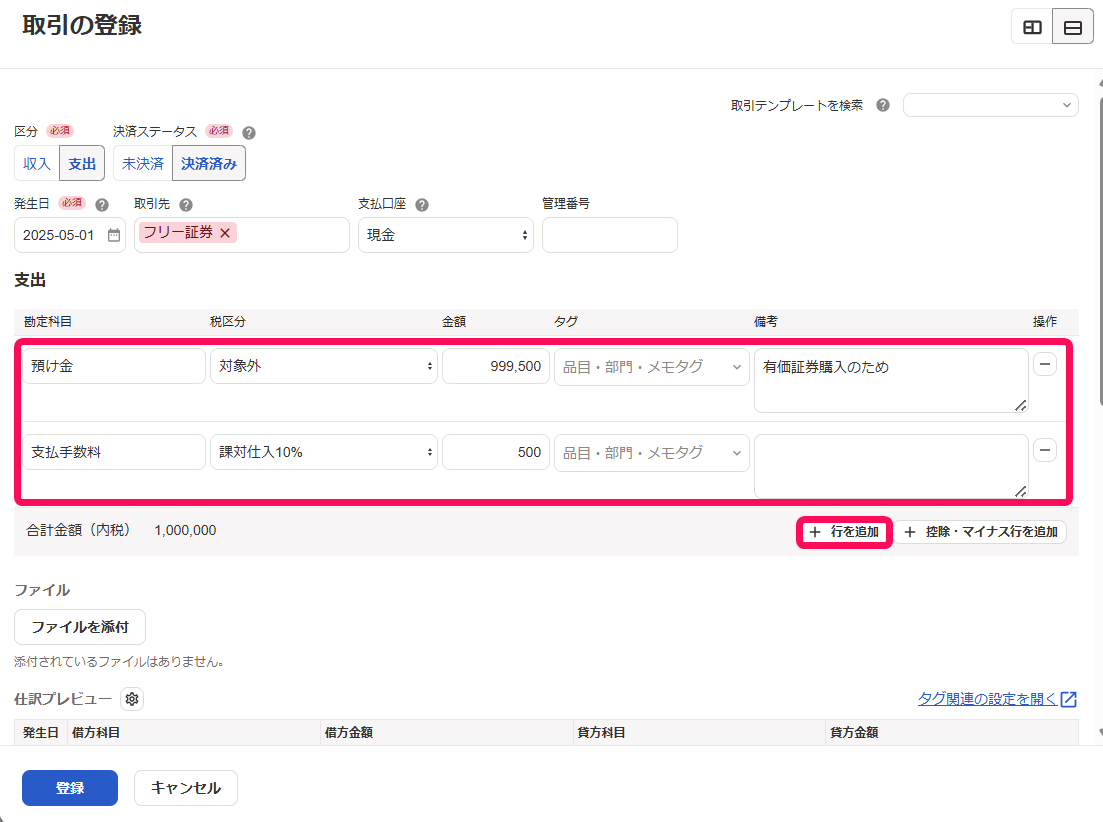This screenshot has width=1103, height=822.
Task: Open help for 取引テンプレートを検索
Action: pos(883,105)
